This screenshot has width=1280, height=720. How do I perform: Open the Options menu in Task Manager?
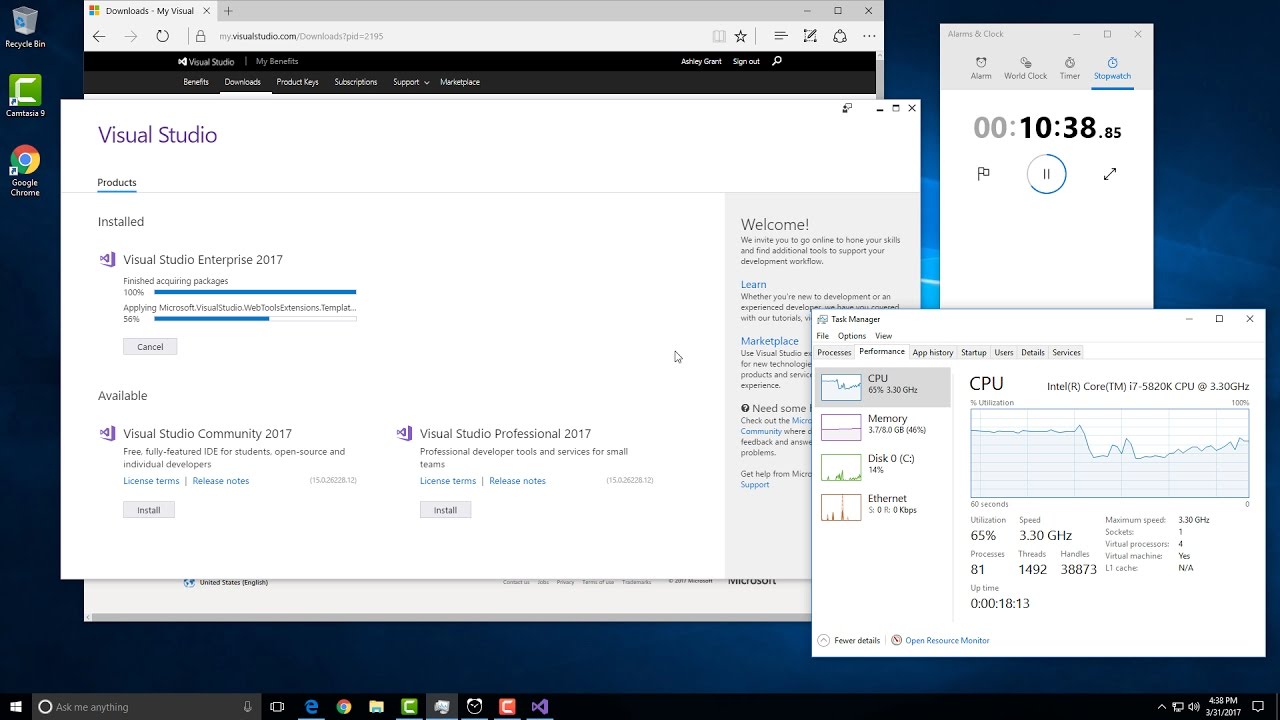pos(852,336)
